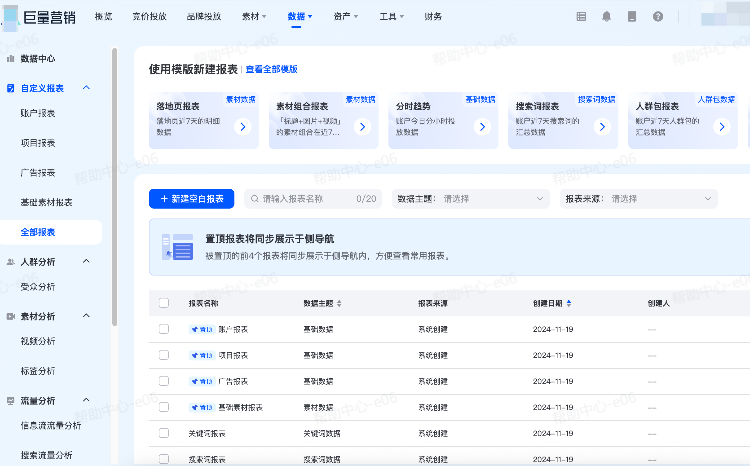750x466 pixels.
Task: Open 广告报表 in the sidebar
Action: point(38,173)
